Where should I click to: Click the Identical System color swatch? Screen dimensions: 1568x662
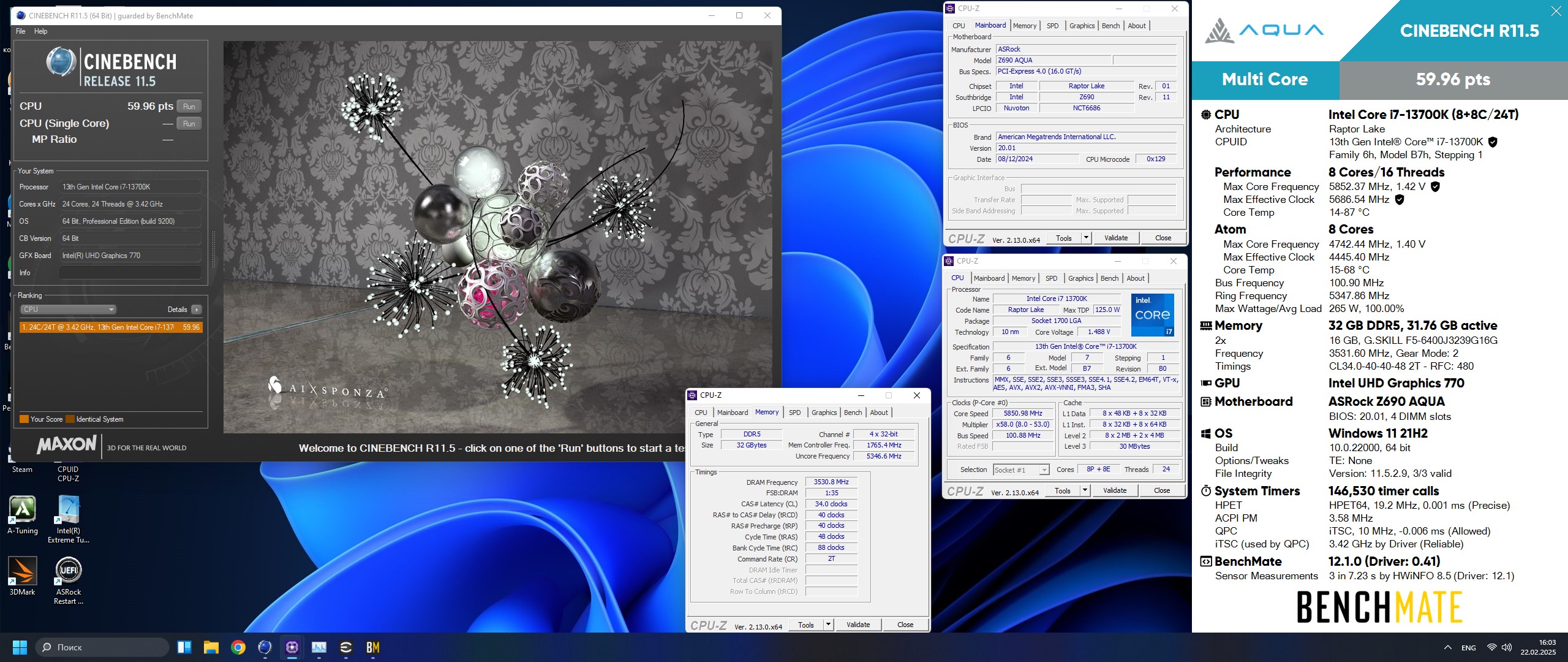pyautogui.click(x=70, y=419)
